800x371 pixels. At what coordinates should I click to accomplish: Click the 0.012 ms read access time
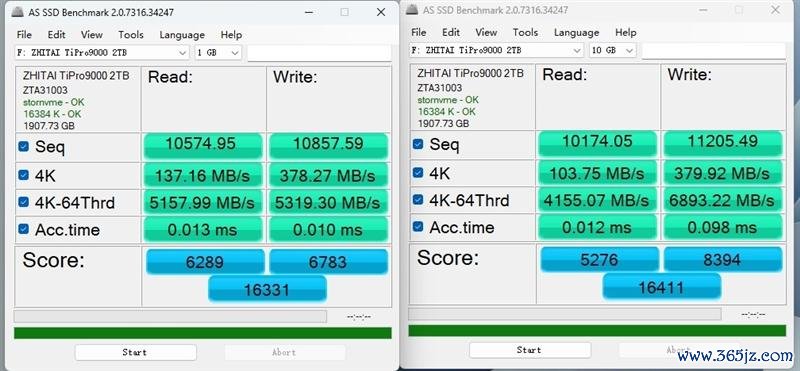pyautogui.click(x=597, y=227)
